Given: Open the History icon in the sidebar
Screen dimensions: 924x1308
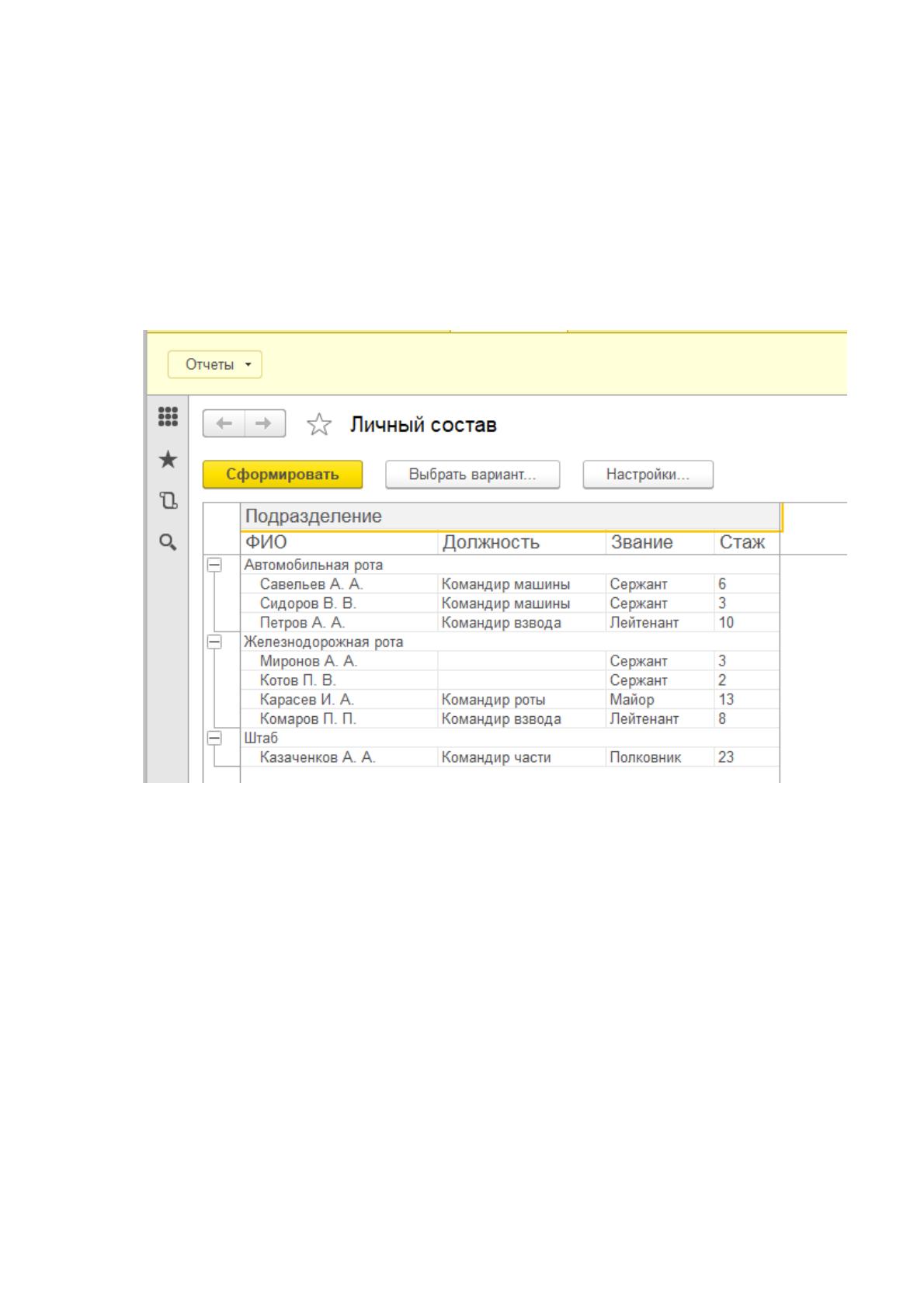Looking at the screenshot, I should coord(168,500).
